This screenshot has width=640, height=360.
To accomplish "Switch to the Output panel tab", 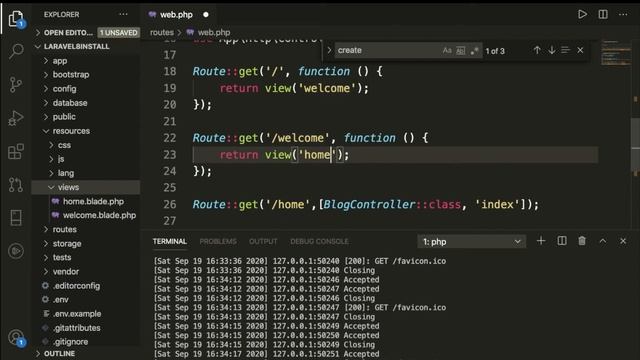I will click(x=263, y=241).
